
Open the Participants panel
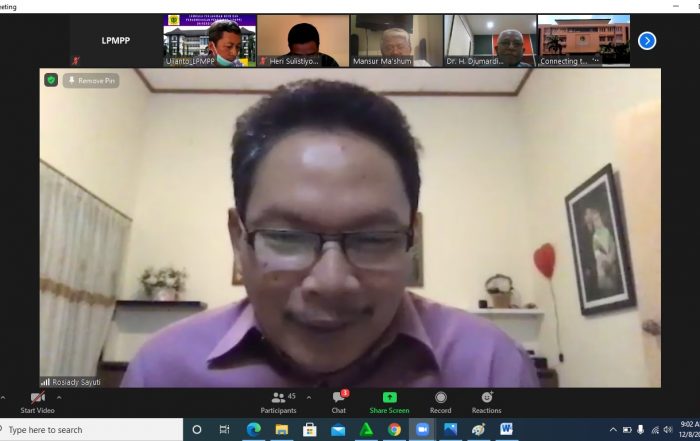click(279, 403)
